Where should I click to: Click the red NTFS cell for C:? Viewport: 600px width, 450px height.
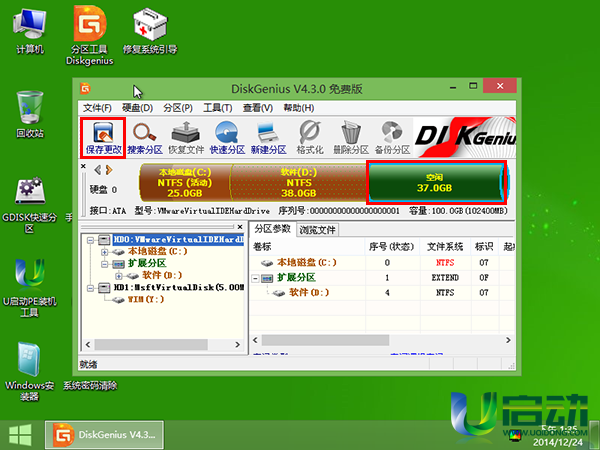[x=445, y=262]
